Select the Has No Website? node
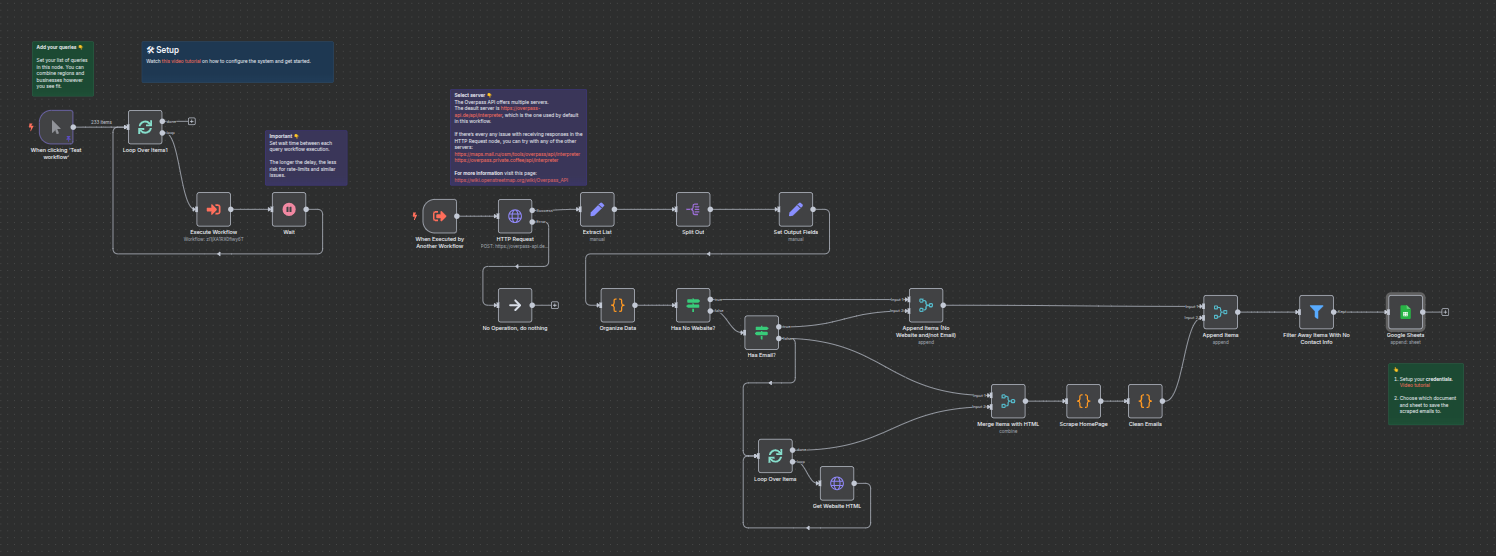The image size is (1496, 556). [693, 305]
